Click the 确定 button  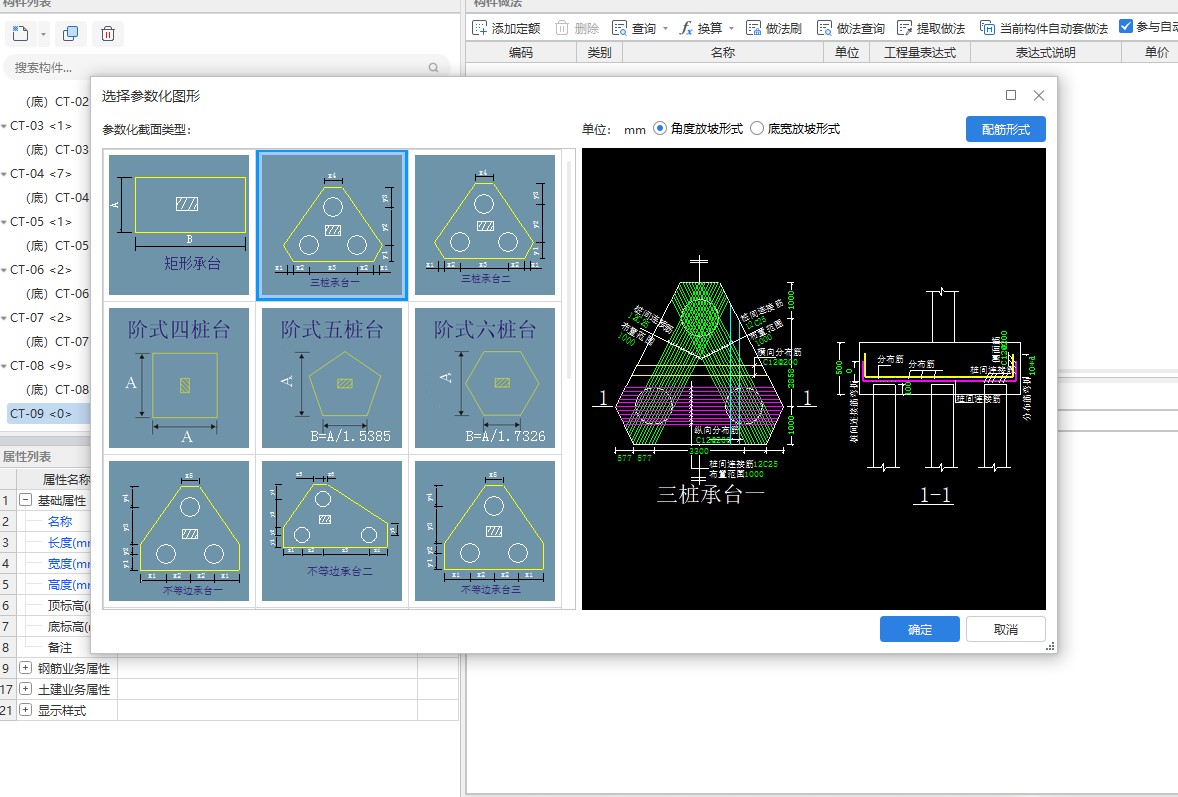click(x=920, y=629)
